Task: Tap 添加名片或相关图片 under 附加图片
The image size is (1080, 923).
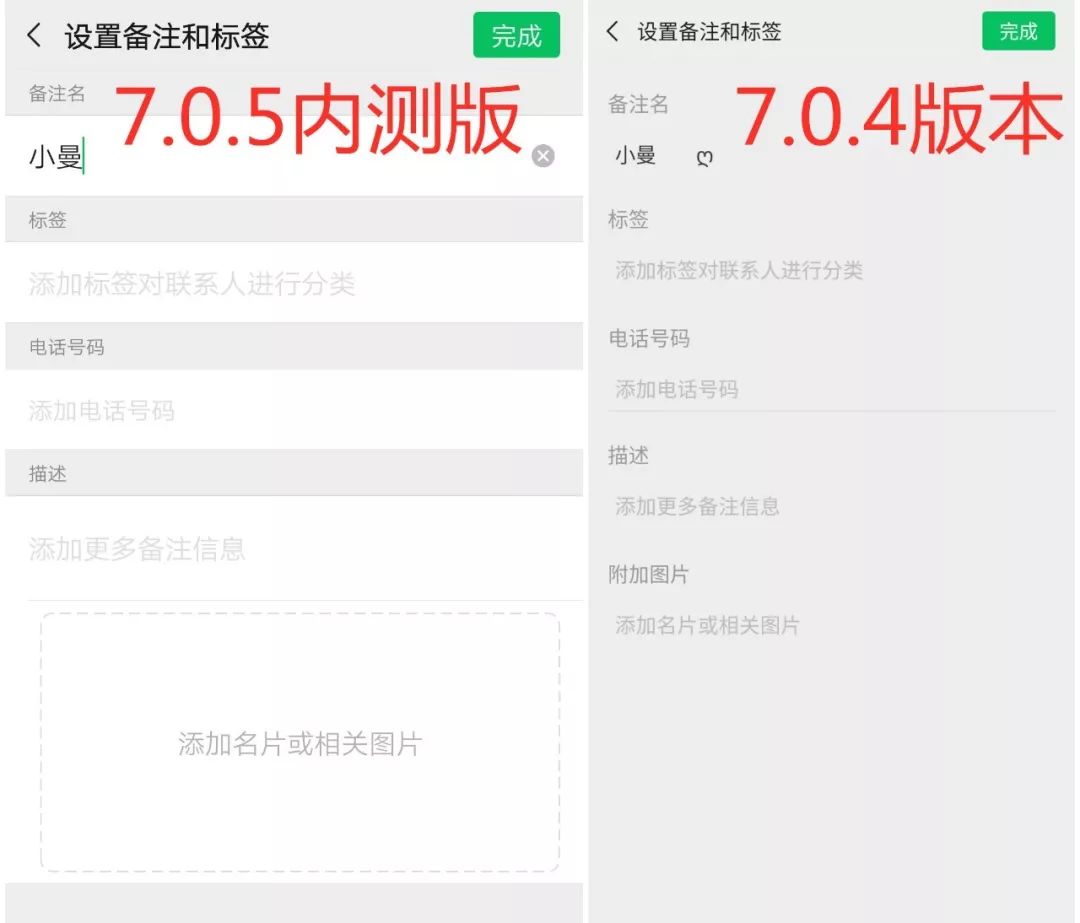Action: click(707, 625)
